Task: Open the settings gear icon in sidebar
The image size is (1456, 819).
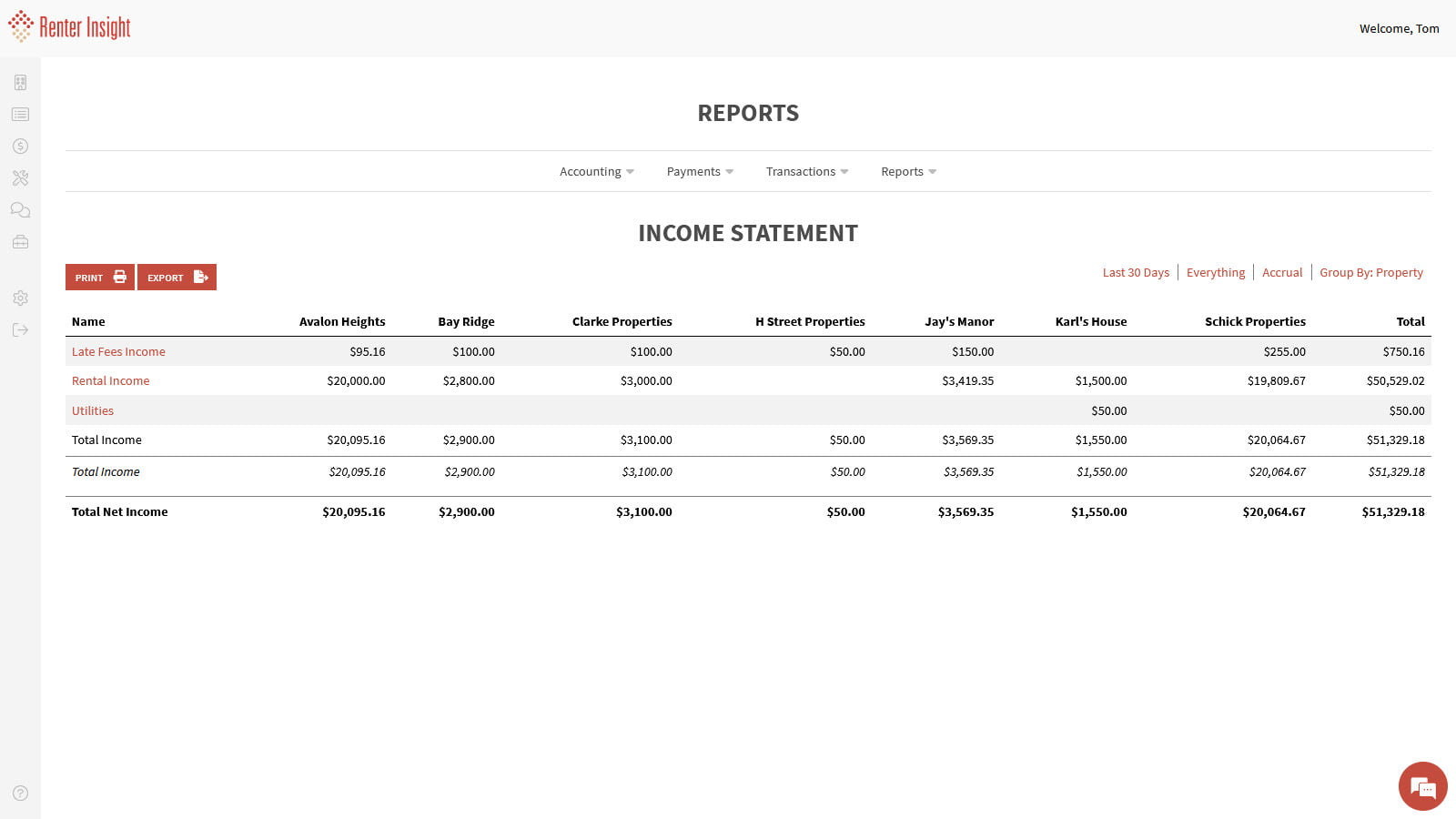Action: click(20, 298)
